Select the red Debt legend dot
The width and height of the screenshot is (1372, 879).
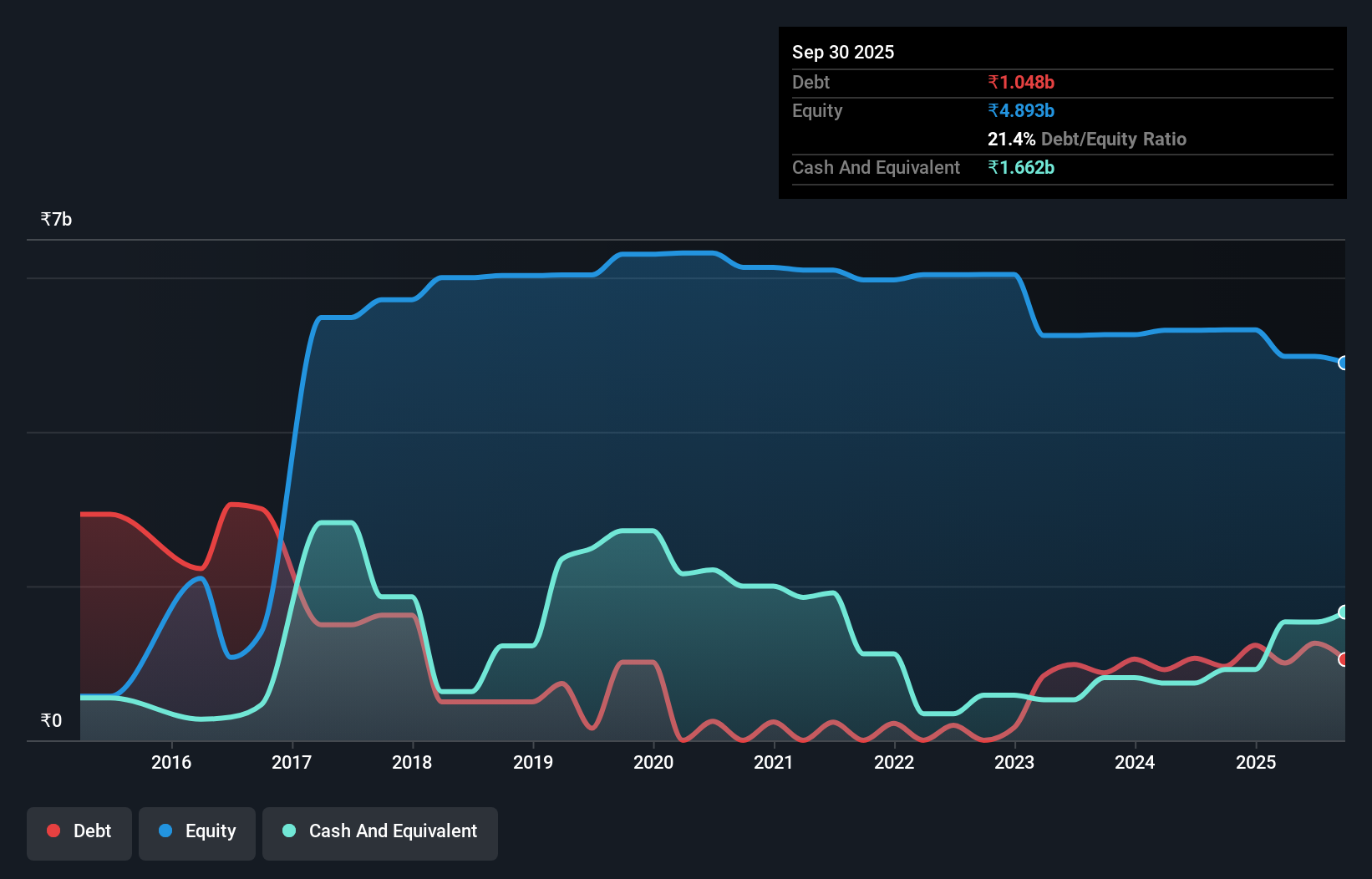pyautogui.click(x=53, y=831)
